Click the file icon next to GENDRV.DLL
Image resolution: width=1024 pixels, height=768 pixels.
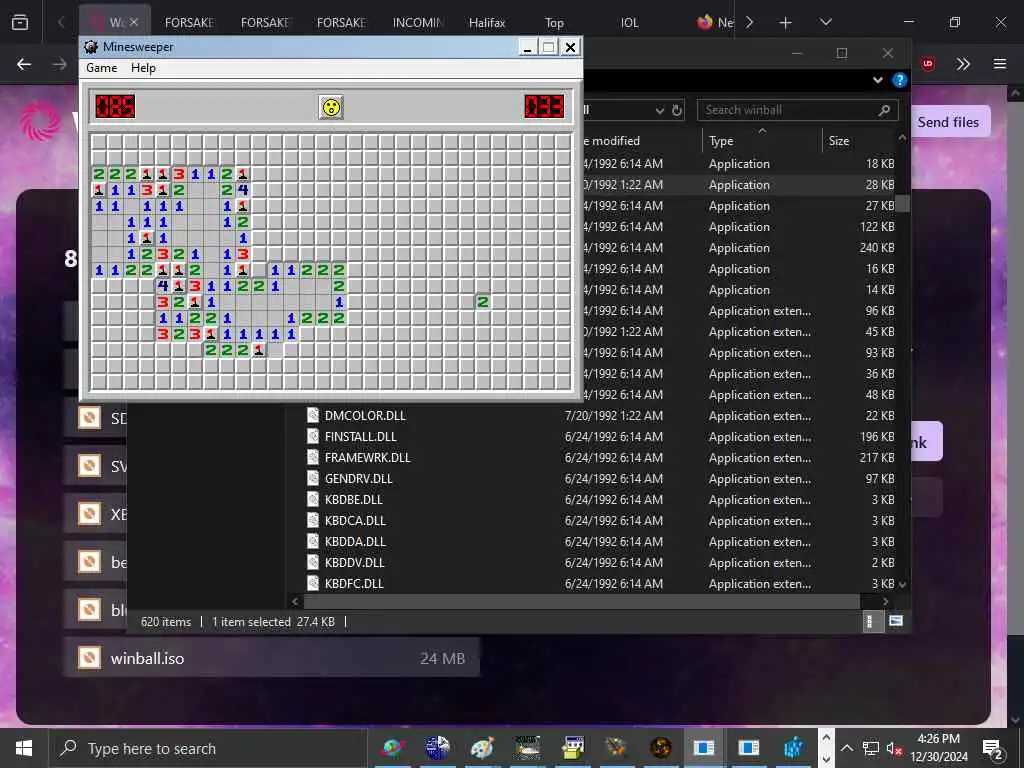[313, 479]
